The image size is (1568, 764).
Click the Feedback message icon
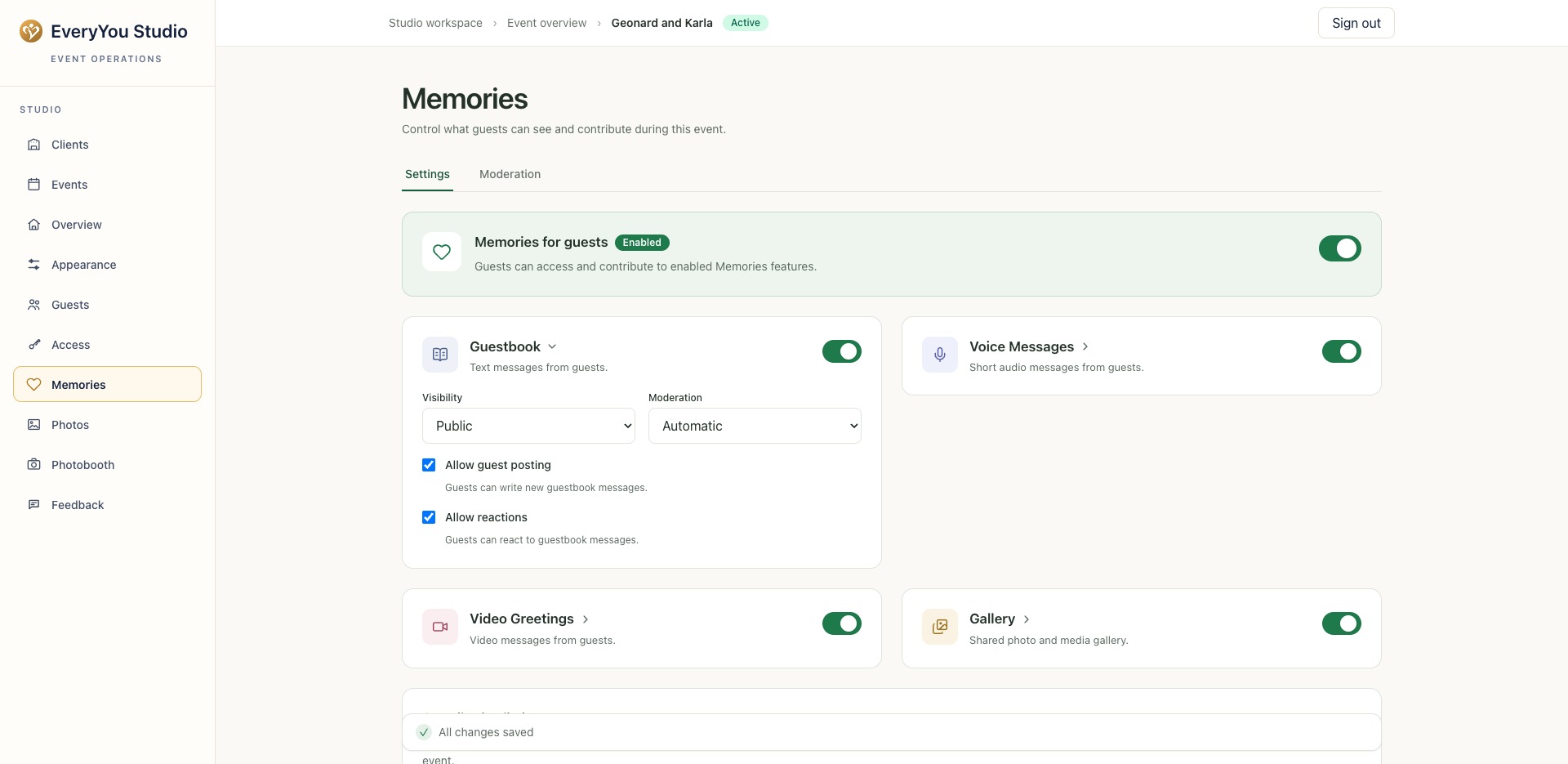(x=34, y=505)
